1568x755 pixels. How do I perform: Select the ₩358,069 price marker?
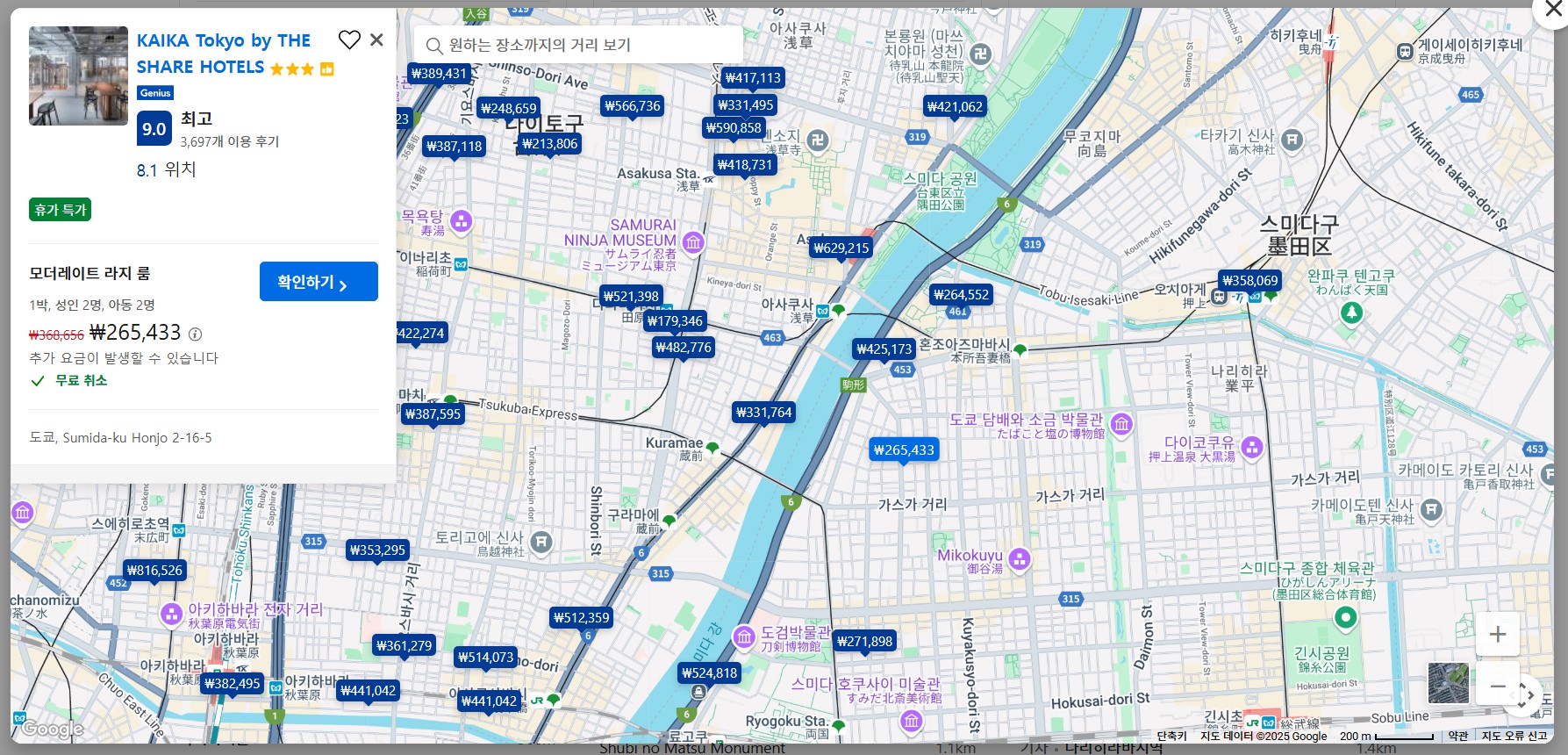tap(1250, 280)
